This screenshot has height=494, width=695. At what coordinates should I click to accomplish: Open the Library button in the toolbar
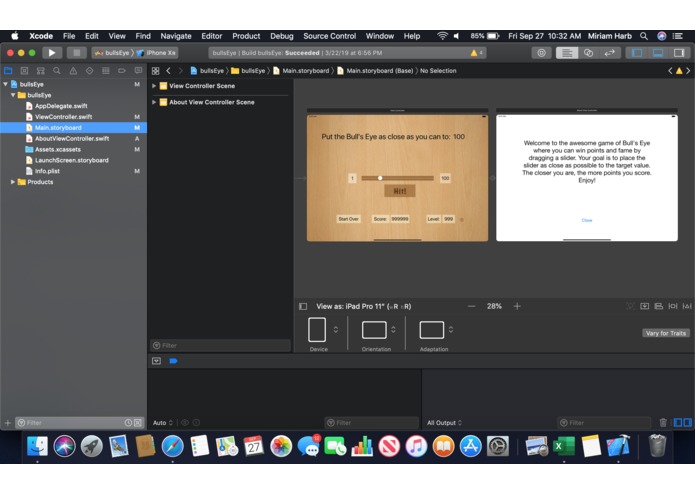click(x=541, y=53)
